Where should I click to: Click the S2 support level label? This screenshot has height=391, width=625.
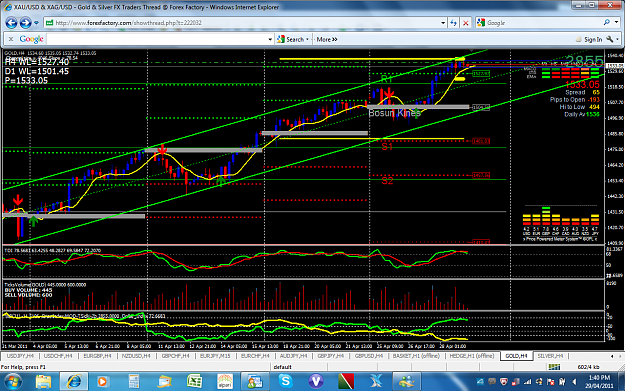coord(387,181)
